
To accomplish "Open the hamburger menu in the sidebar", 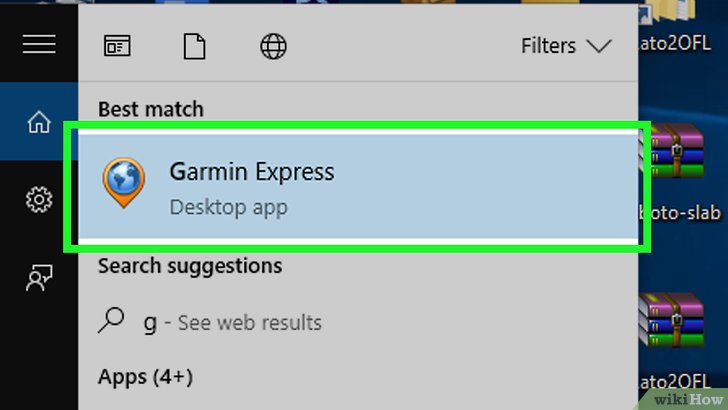I will click(x=39, y=44).
